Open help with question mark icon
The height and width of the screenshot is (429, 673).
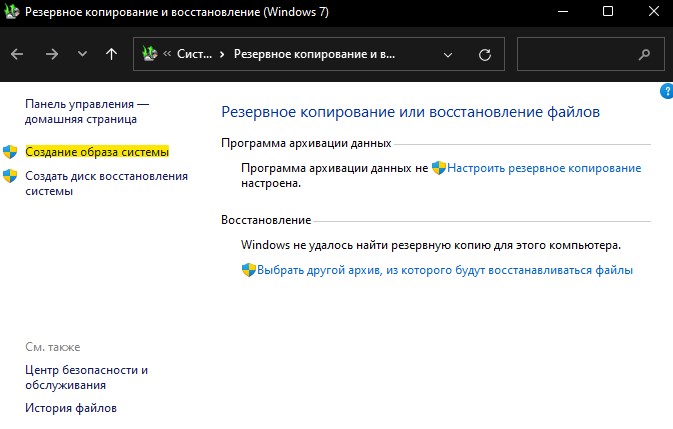click(x=667, y=91)
